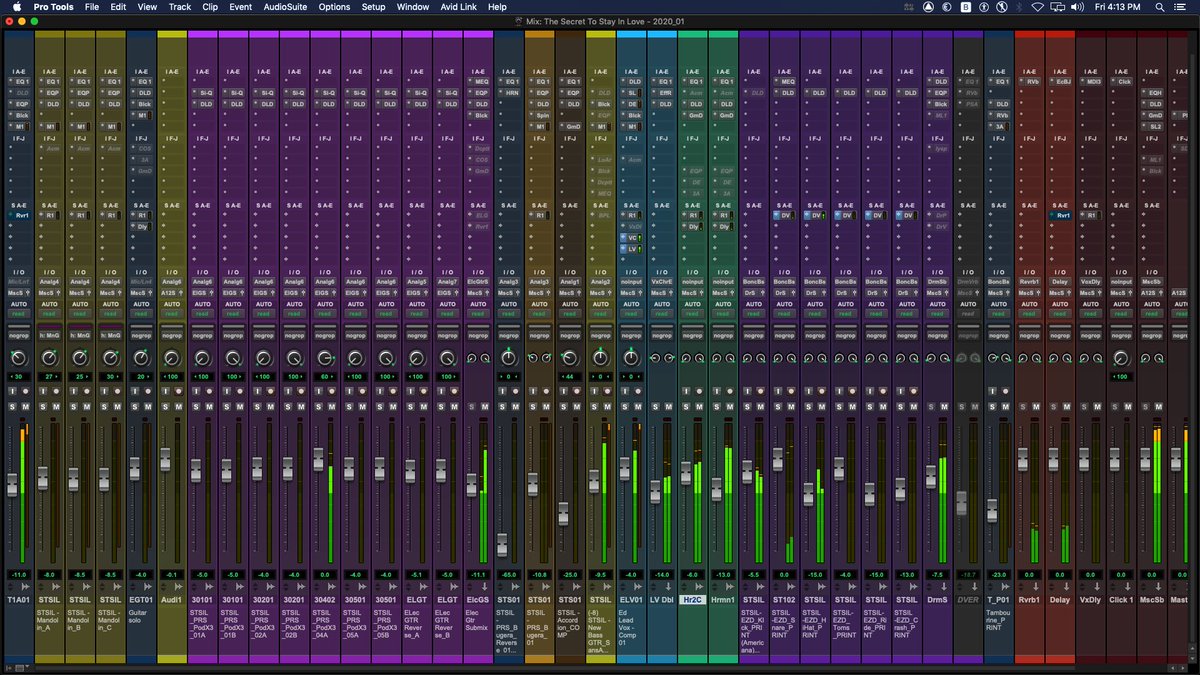
Task: Click the M1 insert on a mandolin track
Action: pyautogui.click(x=49, y=126)
